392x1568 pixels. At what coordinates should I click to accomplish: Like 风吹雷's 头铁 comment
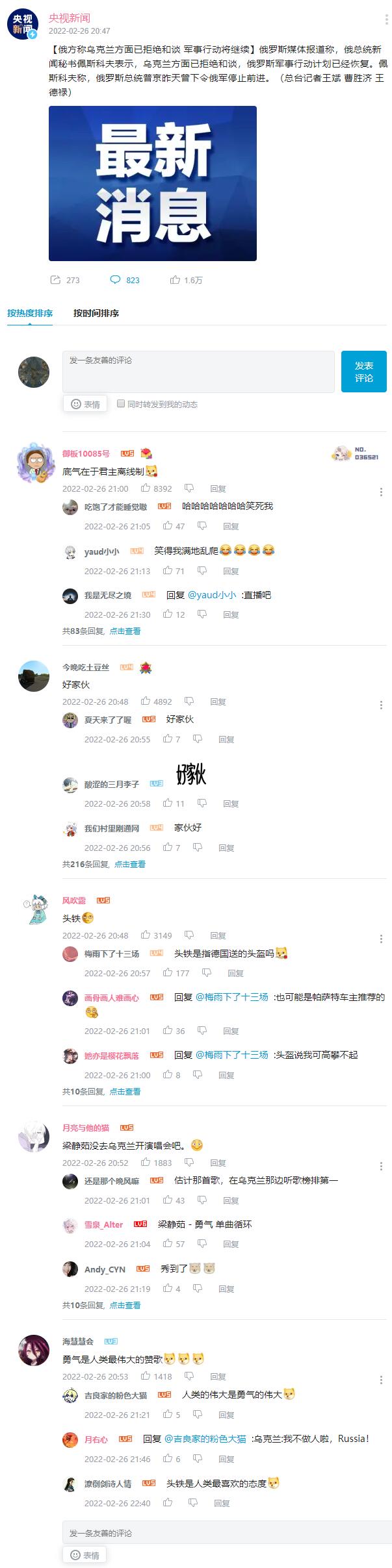pos(146,935)
